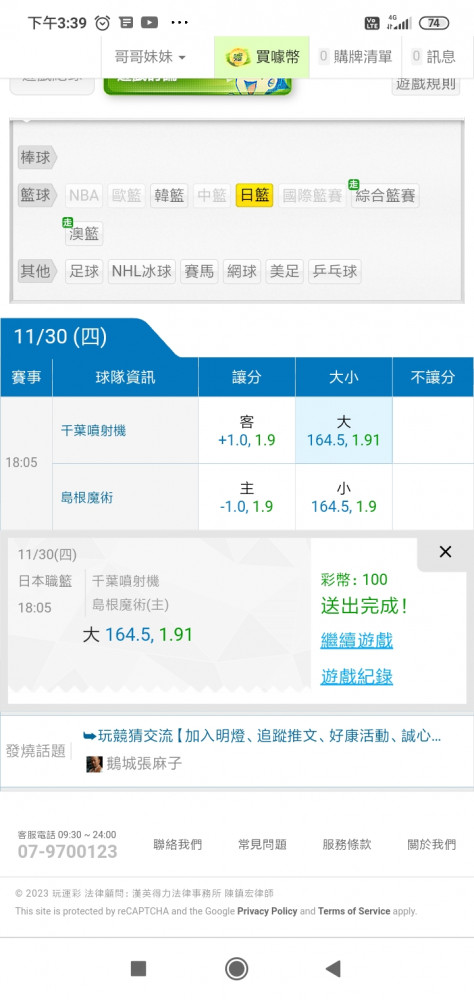Open 鵝城張麻子 avatar thumbnail
This screenshot has width=474, height=1000.
coord(94,763)
